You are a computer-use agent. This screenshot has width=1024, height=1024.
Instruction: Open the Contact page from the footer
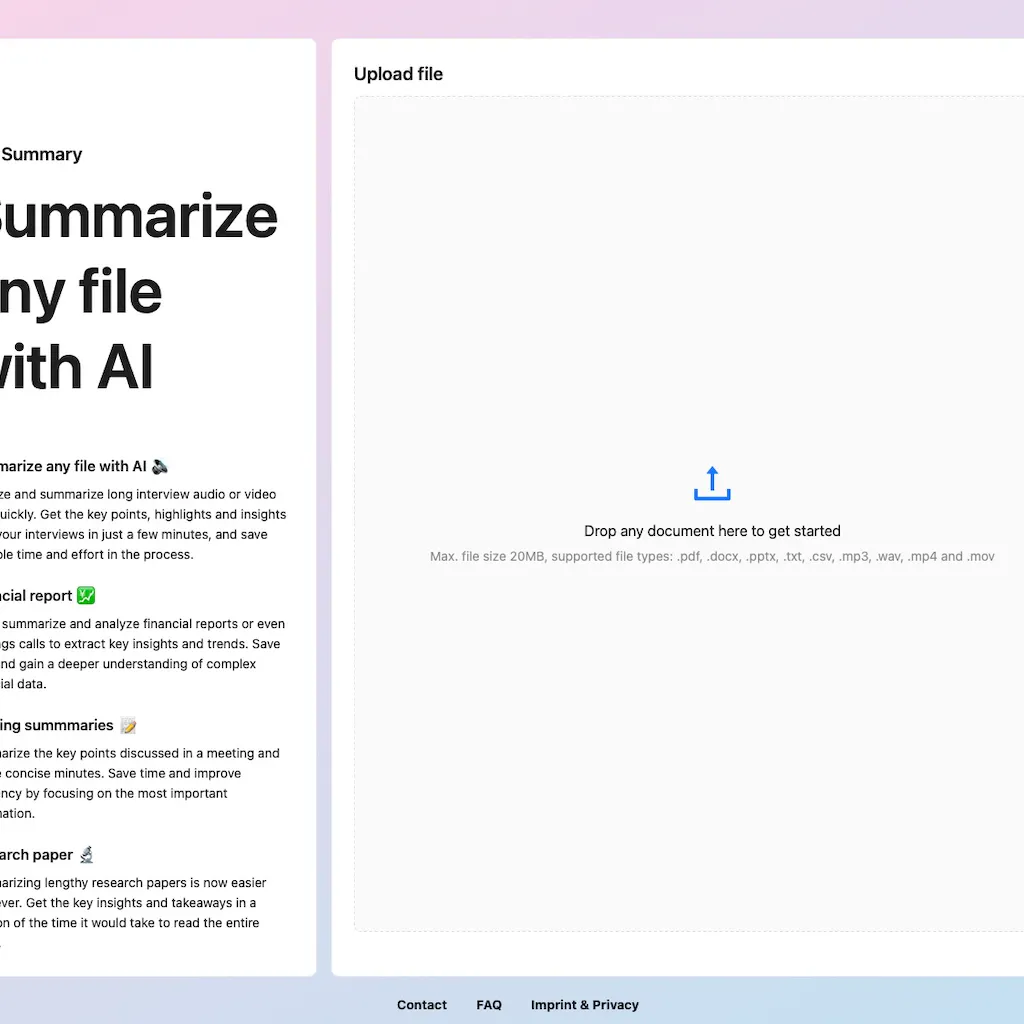coord(421,1005)
